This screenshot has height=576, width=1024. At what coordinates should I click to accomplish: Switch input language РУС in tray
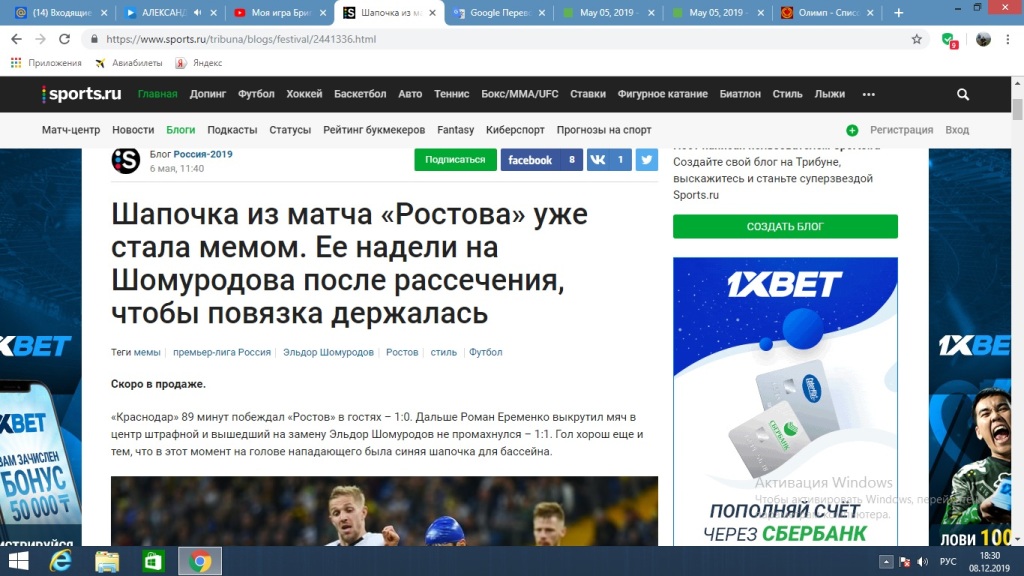point(948,562)
